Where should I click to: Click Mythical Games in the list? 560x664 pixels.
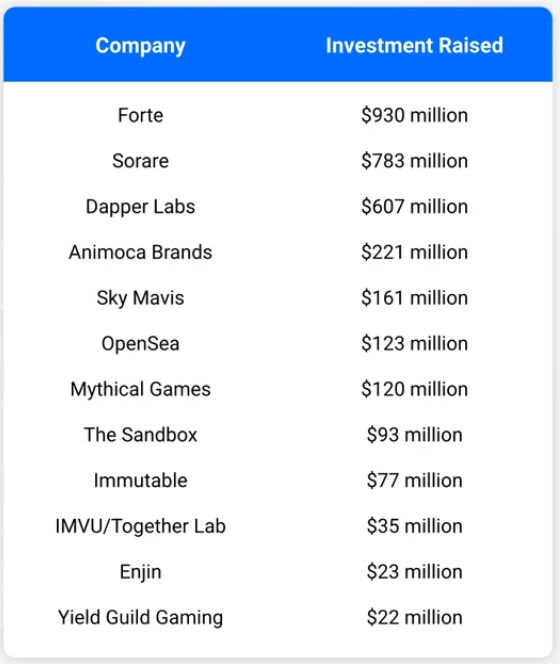[140, 390]
